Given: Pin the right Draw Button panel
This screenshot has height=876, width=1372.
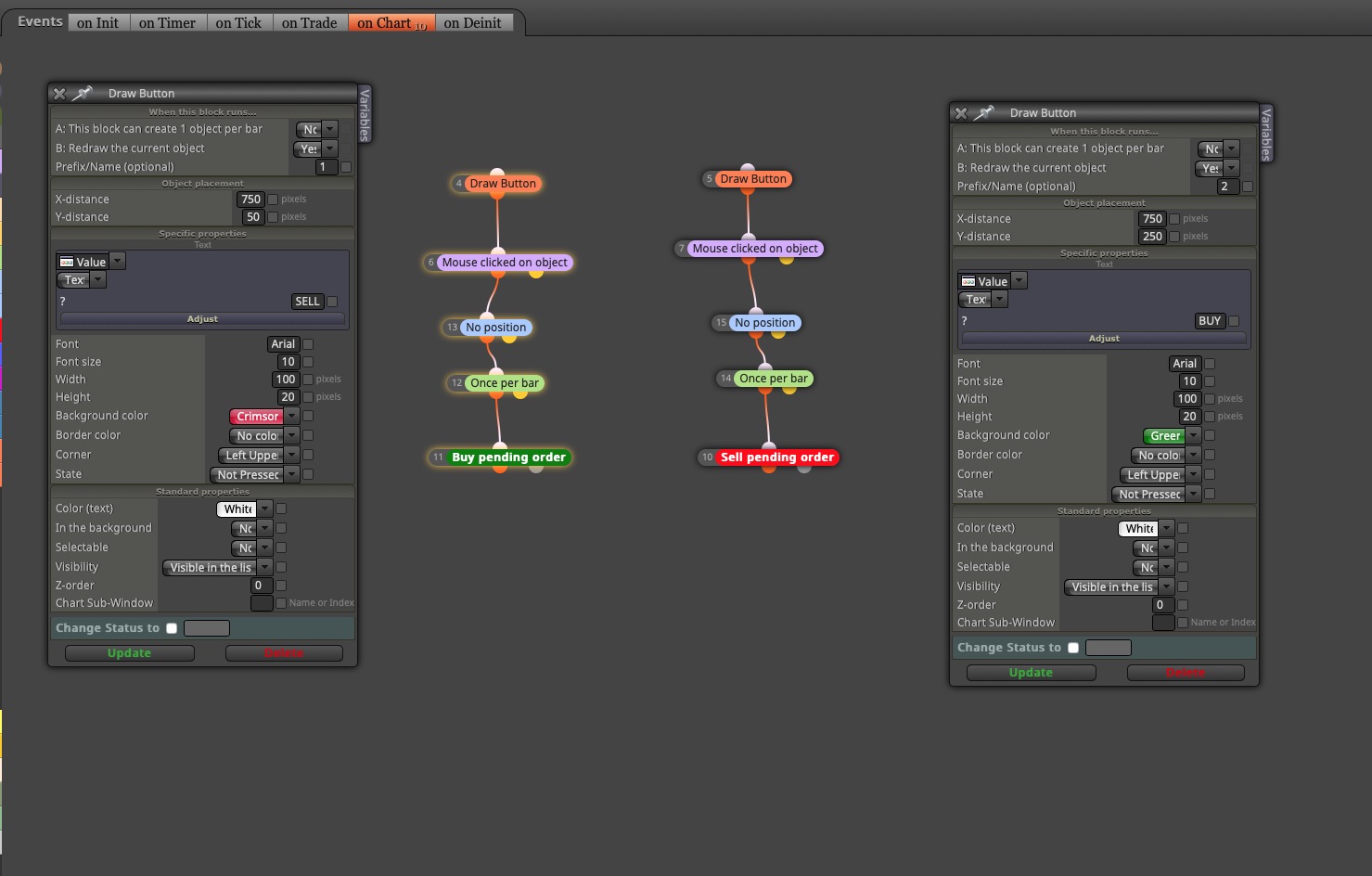Looking at the screenshot, I should pos(984,112).
